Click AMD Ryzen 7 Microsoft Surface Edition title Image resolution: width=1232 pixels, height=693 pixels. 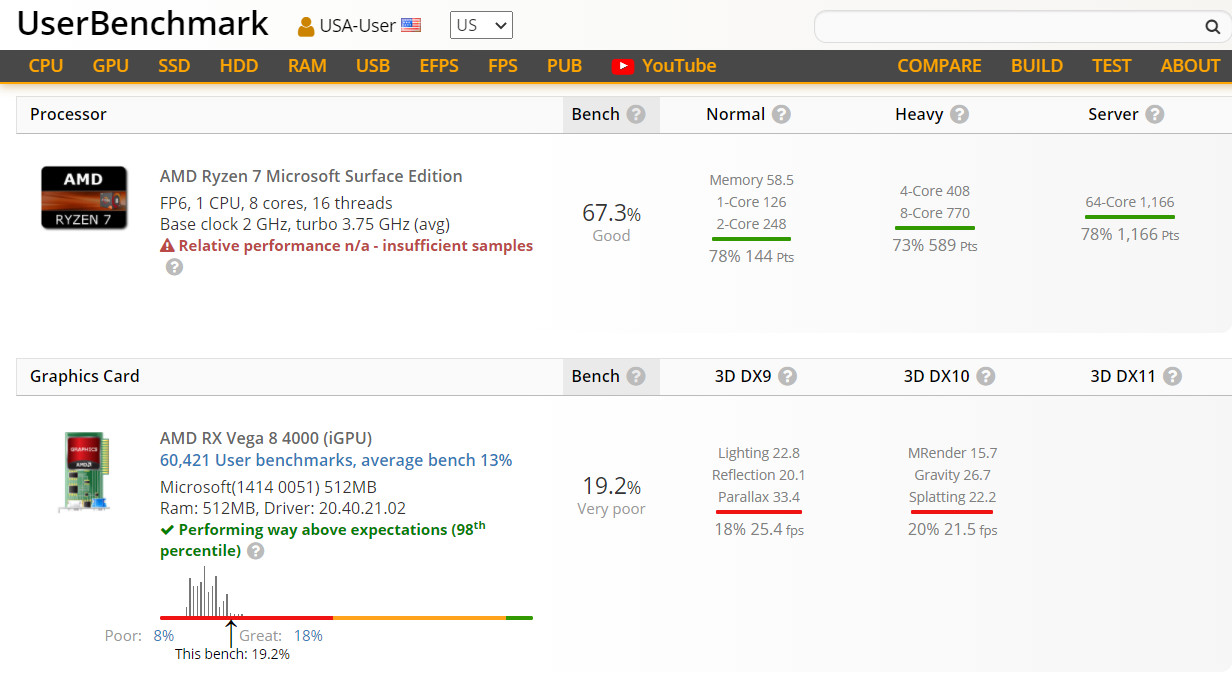(311, 176)
